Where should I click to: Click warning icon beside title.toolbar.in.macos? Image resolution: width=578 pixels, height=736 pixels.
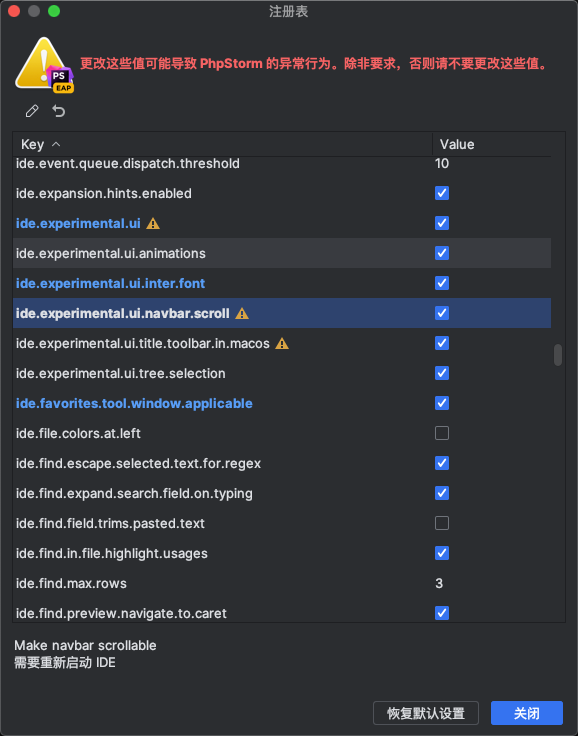click(x=282, y=344)
